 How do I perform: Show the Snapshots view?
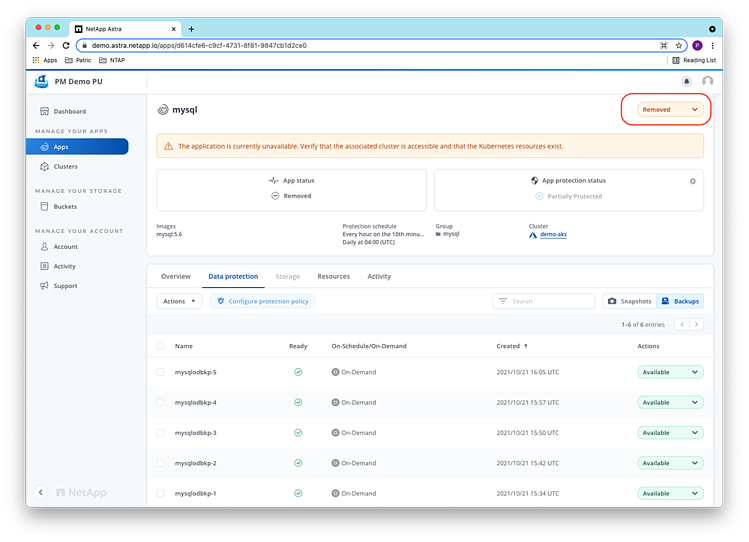tap(629, 301)
